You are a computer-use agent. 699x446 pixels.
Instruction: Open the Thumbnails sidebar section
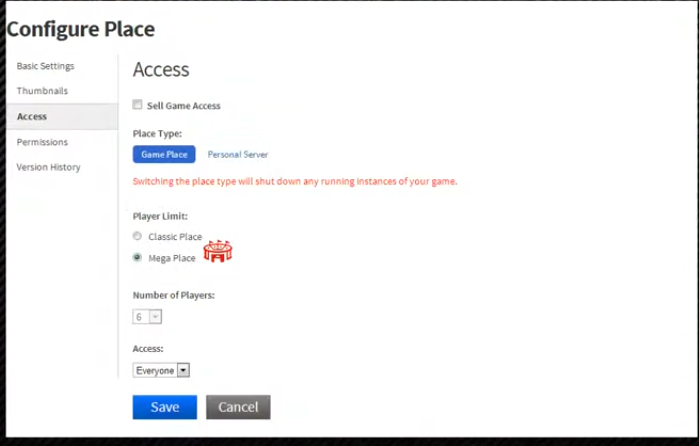pyautogui.click(x=42, y=91)
